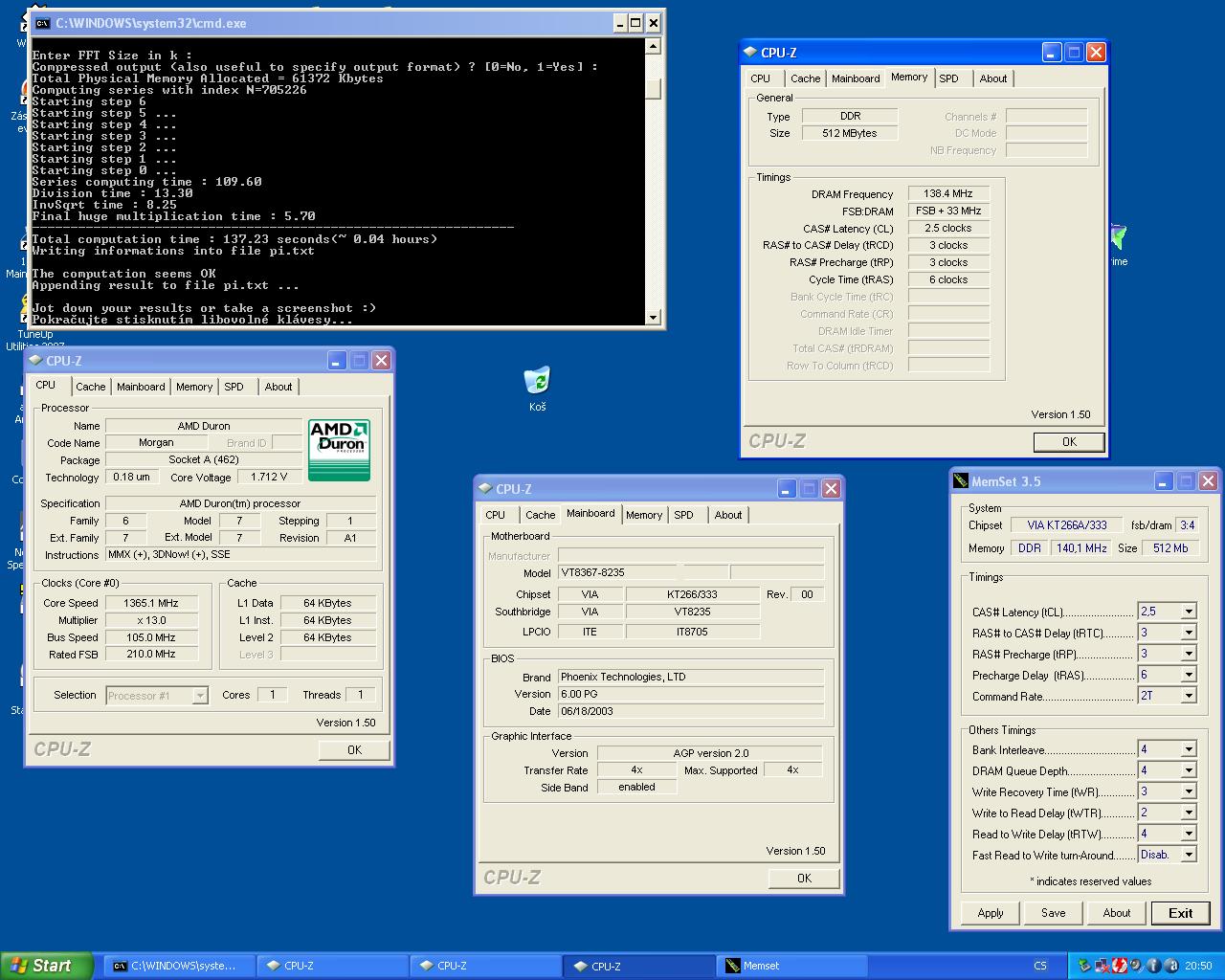Click OK in Mainboard CPU-Z window
Image resolution: width=1225 pixels, height=980 pixels.
click(x=804, y=879)
